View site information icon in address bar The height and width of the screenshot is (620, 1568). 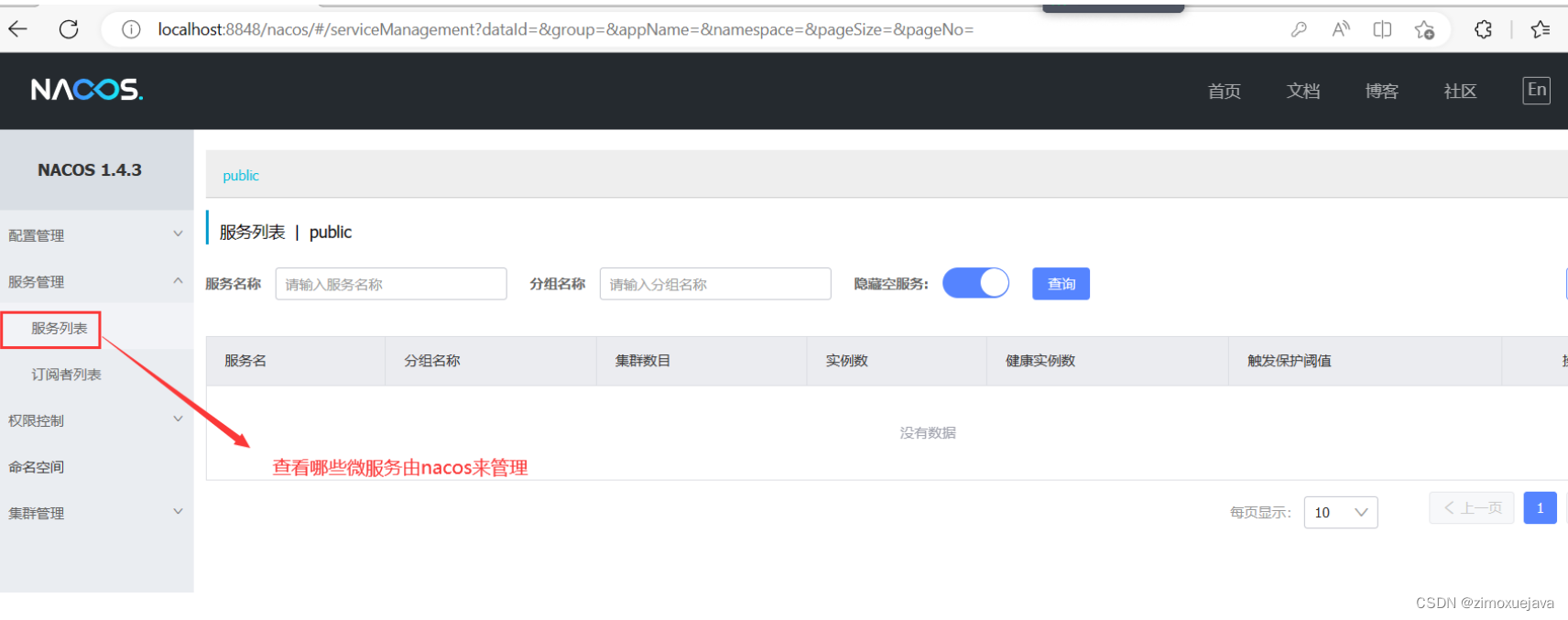[131, 29]
